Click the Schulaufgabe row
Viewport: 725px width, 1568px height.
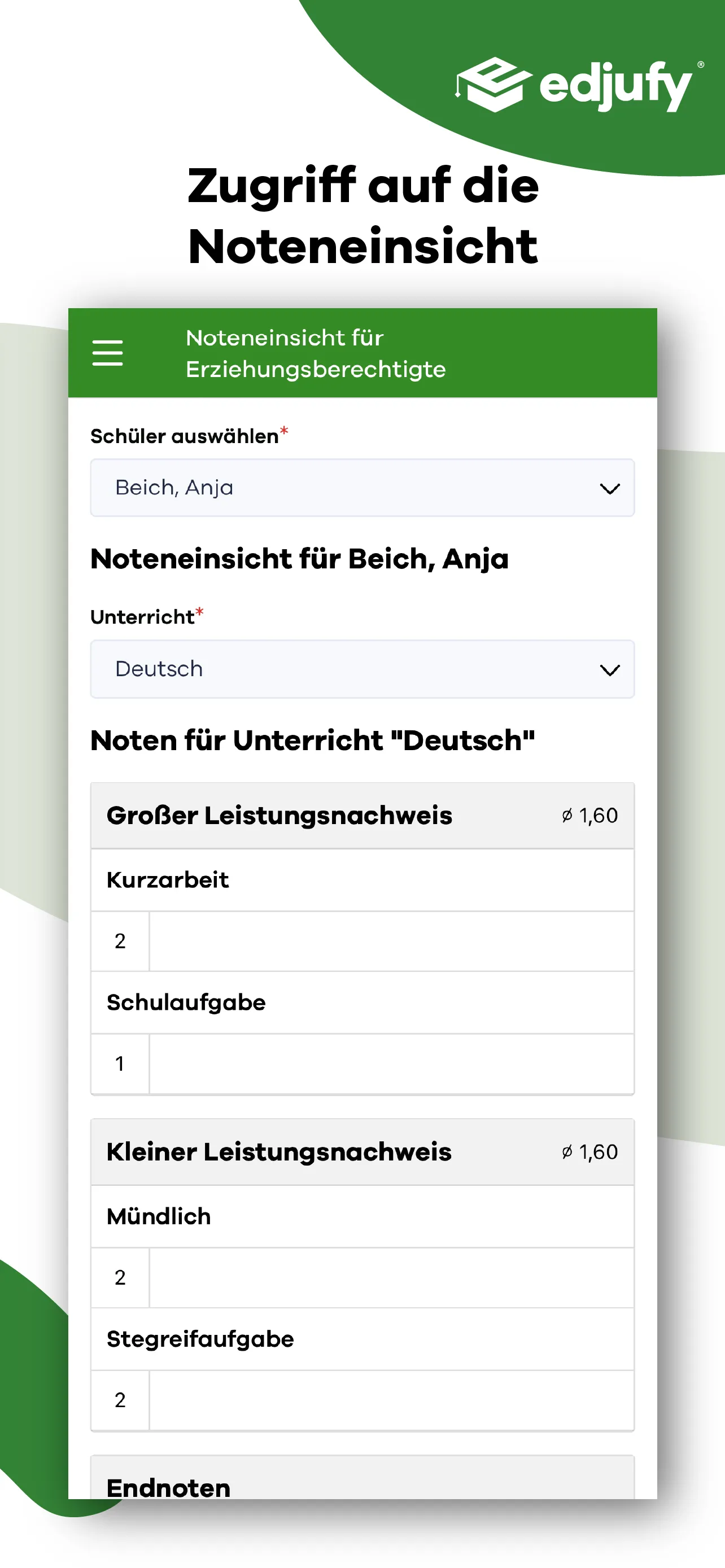pos(363,1002)
